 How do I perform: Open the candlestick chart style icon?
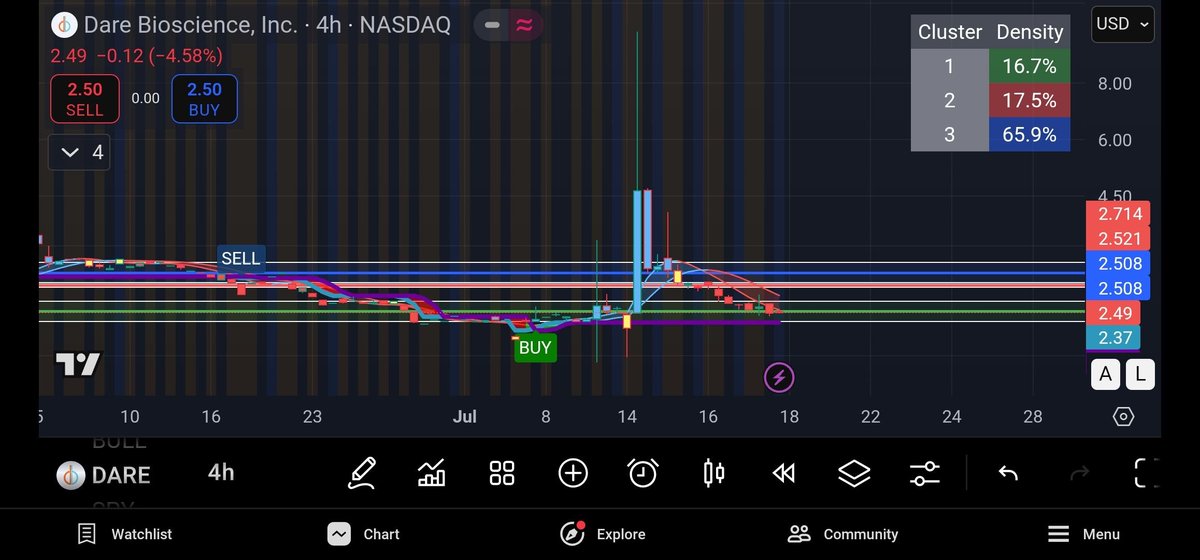point(714,473)
